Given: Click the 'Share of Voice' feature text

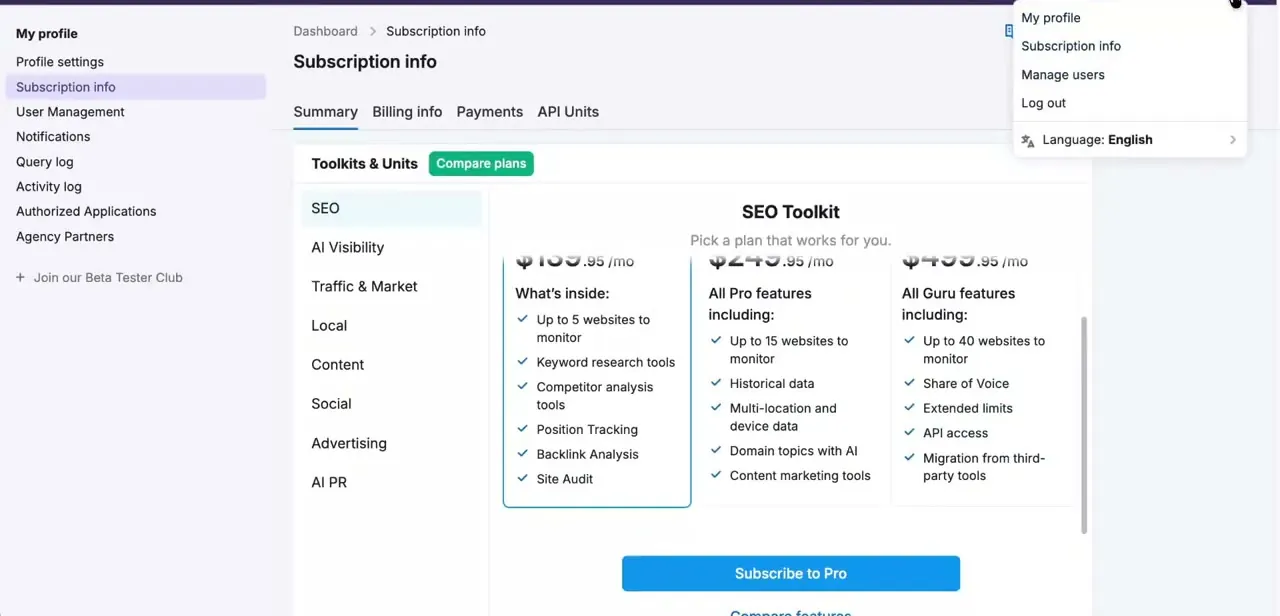Looking at the screenshot, I should click(x=966, y=384).
